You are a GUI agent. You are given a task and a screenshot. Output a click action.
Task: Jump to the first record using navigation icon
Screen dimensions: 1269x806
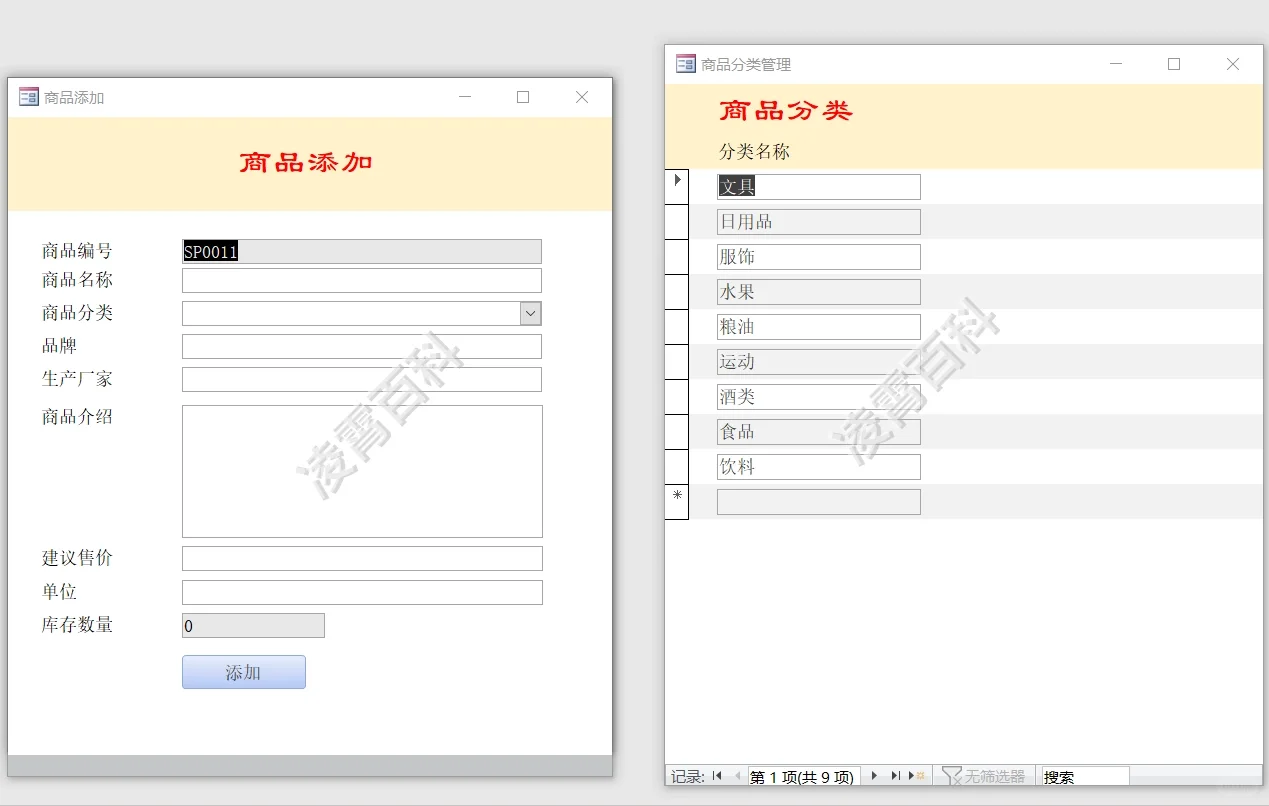[715, 776]
